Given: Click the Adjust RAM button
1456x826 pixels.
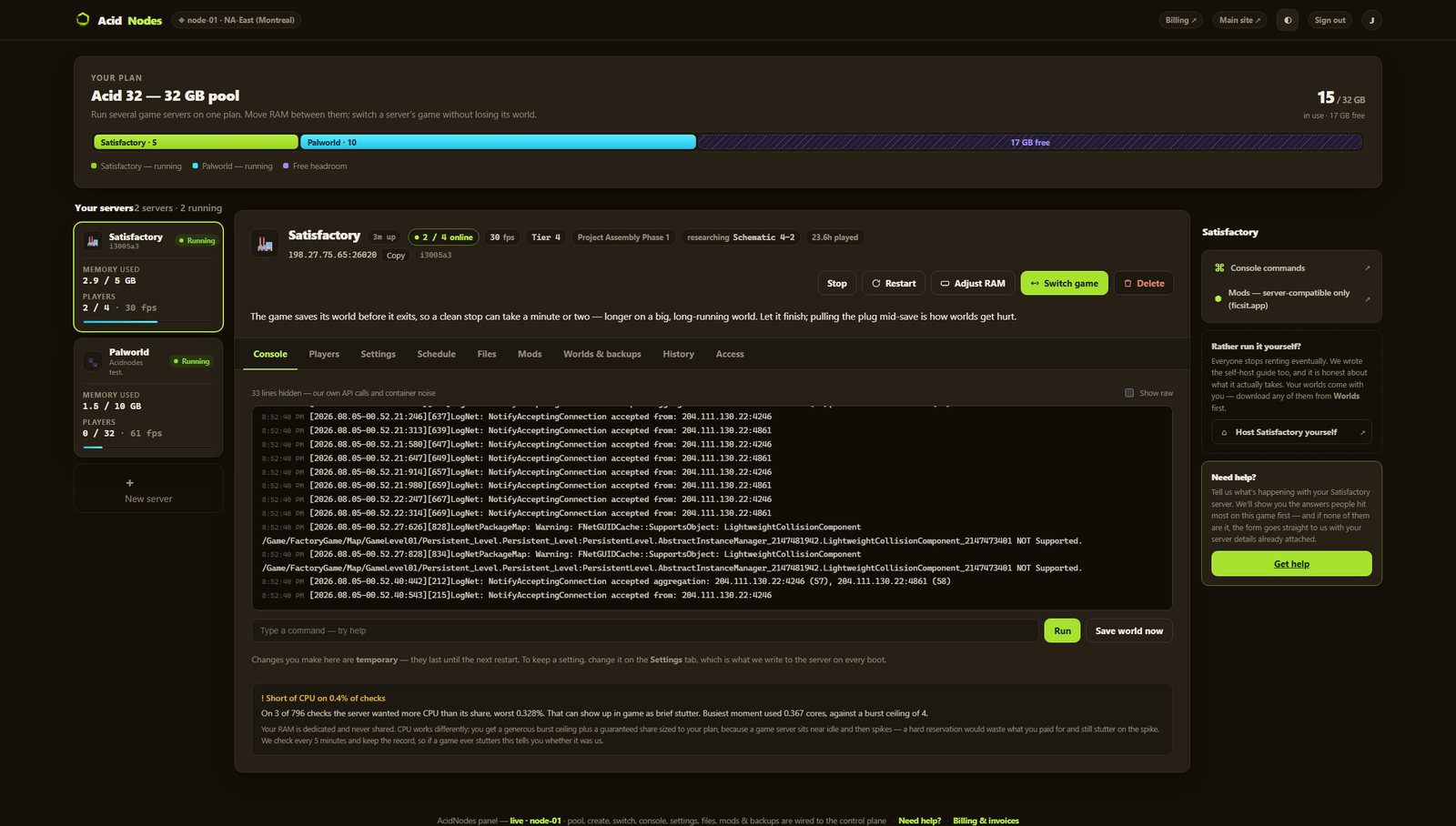Looking at the screenshot, I should (x=973, y=283).
